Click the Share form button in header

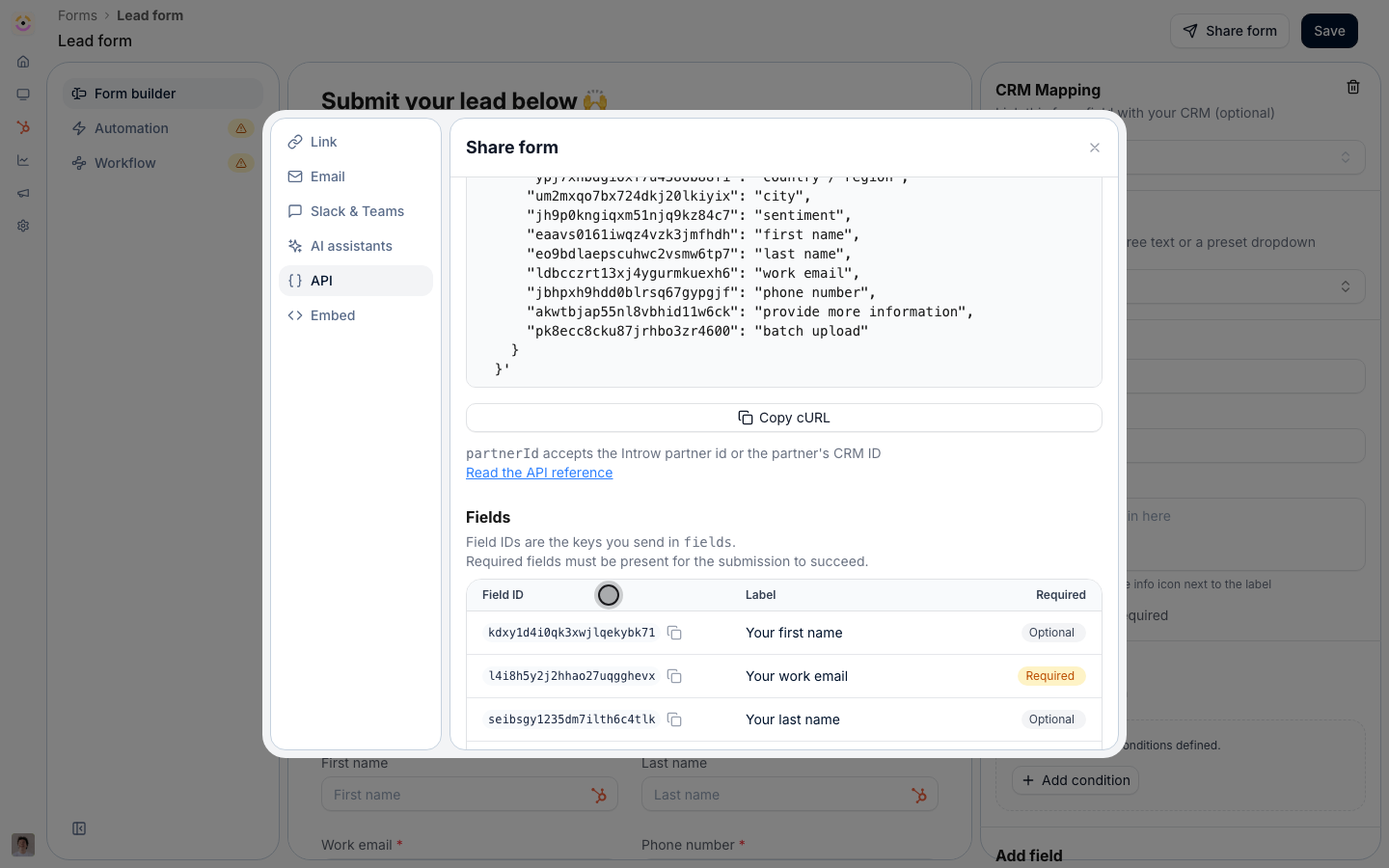point(1230,31)
